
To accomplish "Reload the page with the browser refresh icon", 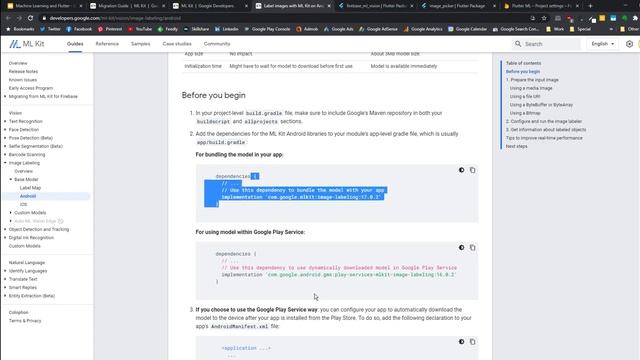I will point(30,18).
